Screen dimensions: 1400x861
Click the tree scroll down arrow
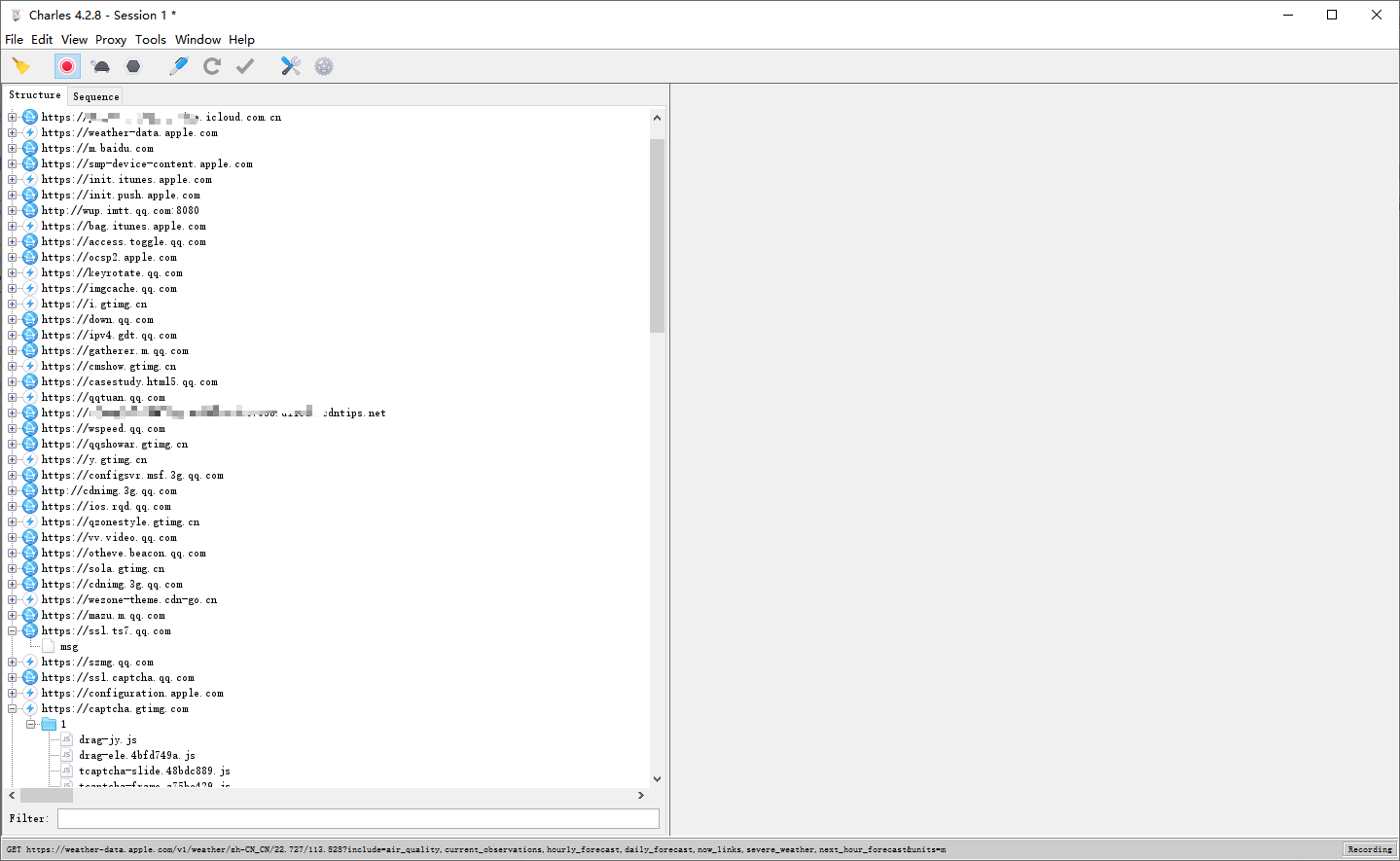[657, 779]
